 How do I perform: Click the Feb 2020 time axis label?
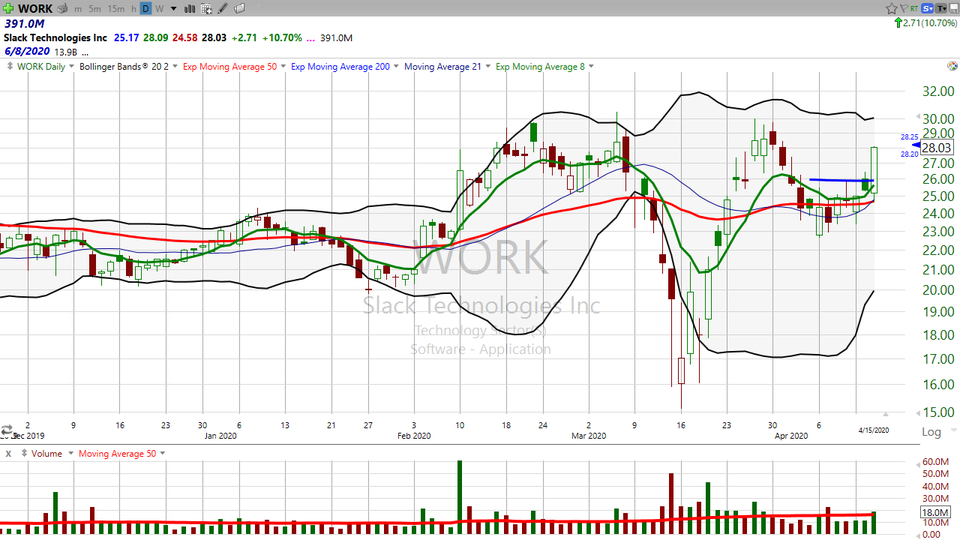[414, 436]
